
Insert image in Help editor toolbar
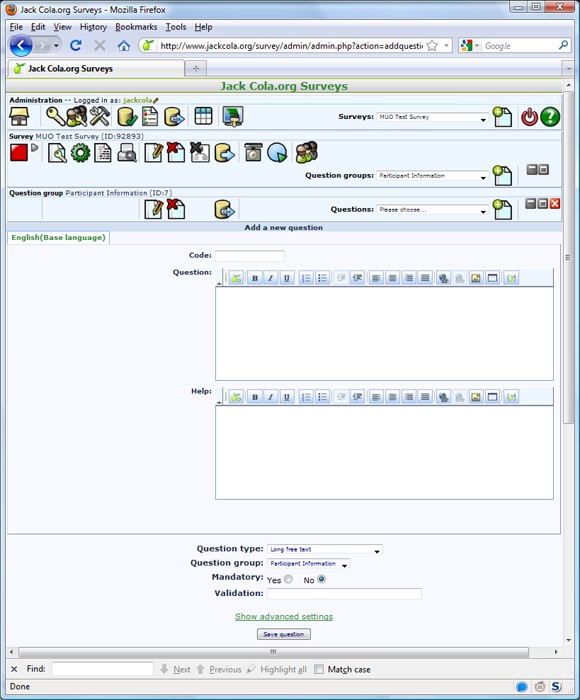476,397
